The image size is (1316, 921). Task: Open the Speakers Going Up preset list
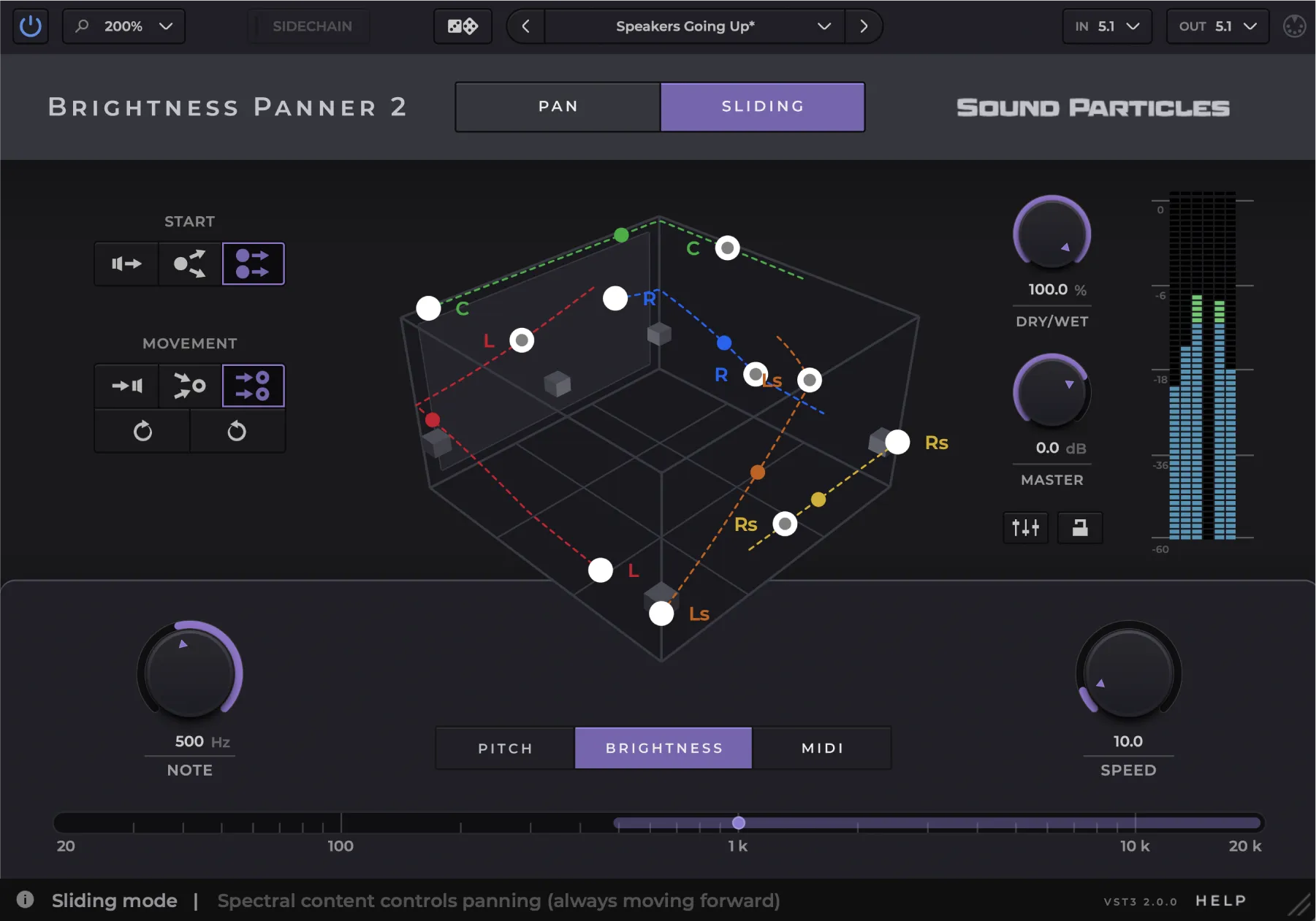[694, 26]
